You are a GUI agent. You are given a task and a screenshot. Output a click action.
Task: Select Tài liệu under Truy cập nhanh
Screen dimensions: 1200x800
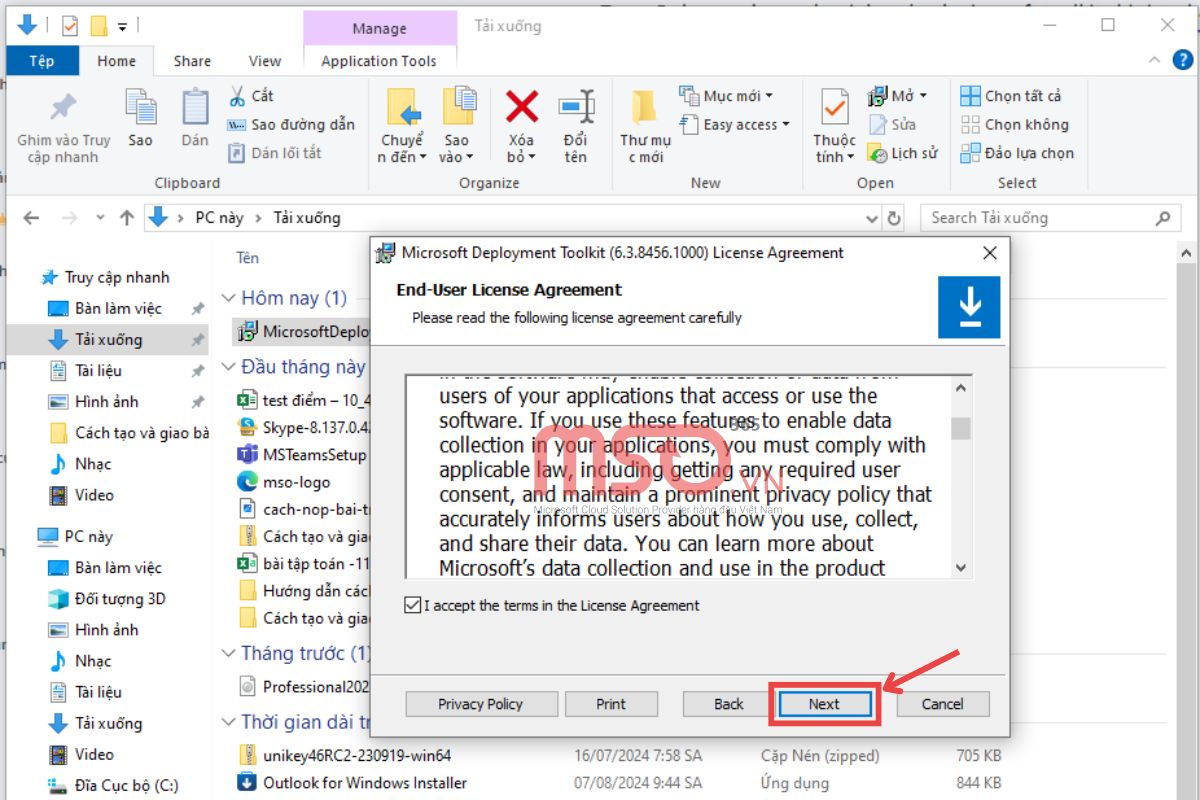click(x=98, y=370)
